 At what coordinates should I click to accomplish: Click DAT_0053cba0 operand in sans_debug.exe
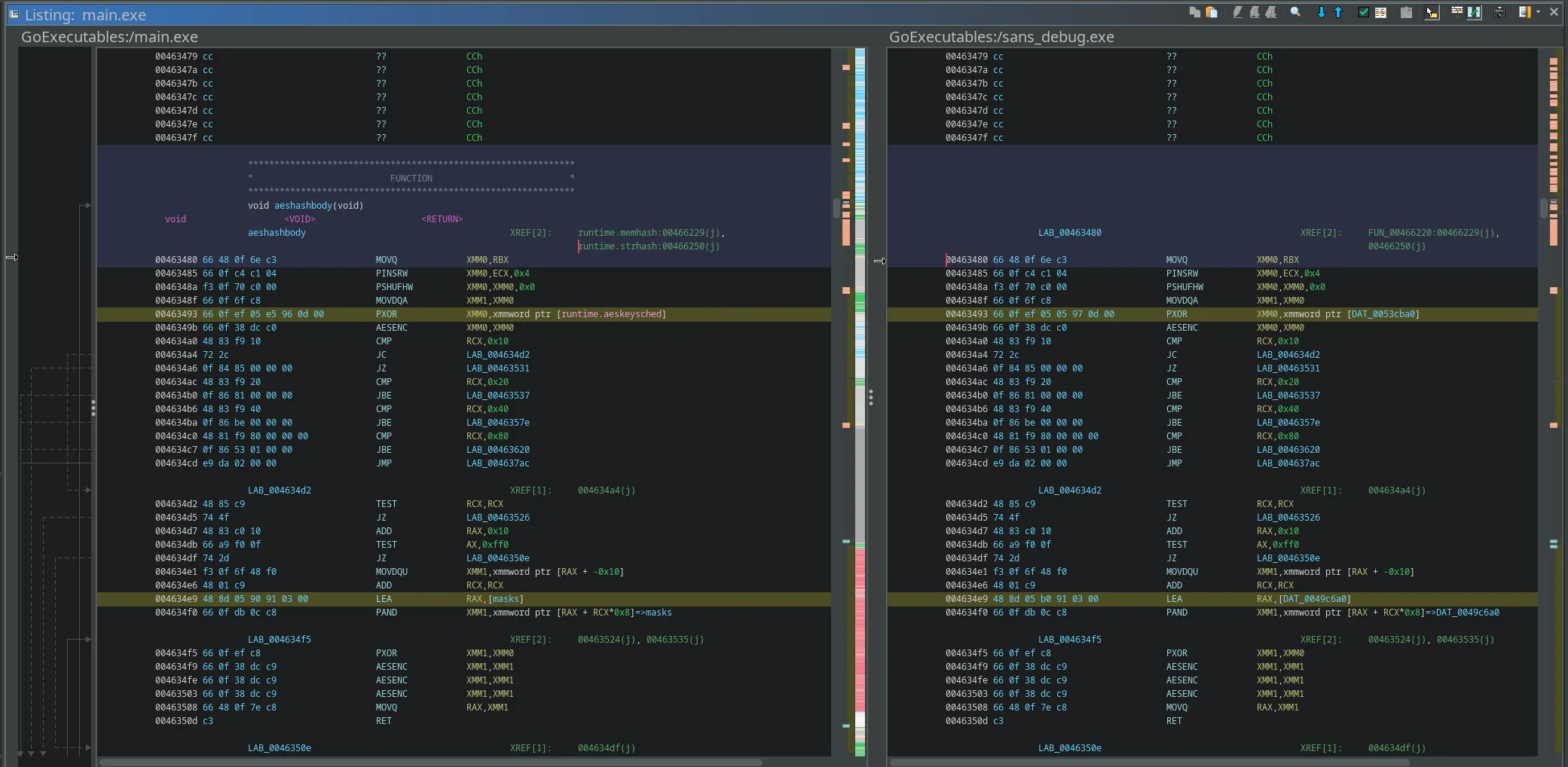pyautogui.click(x=1383, y=314)
